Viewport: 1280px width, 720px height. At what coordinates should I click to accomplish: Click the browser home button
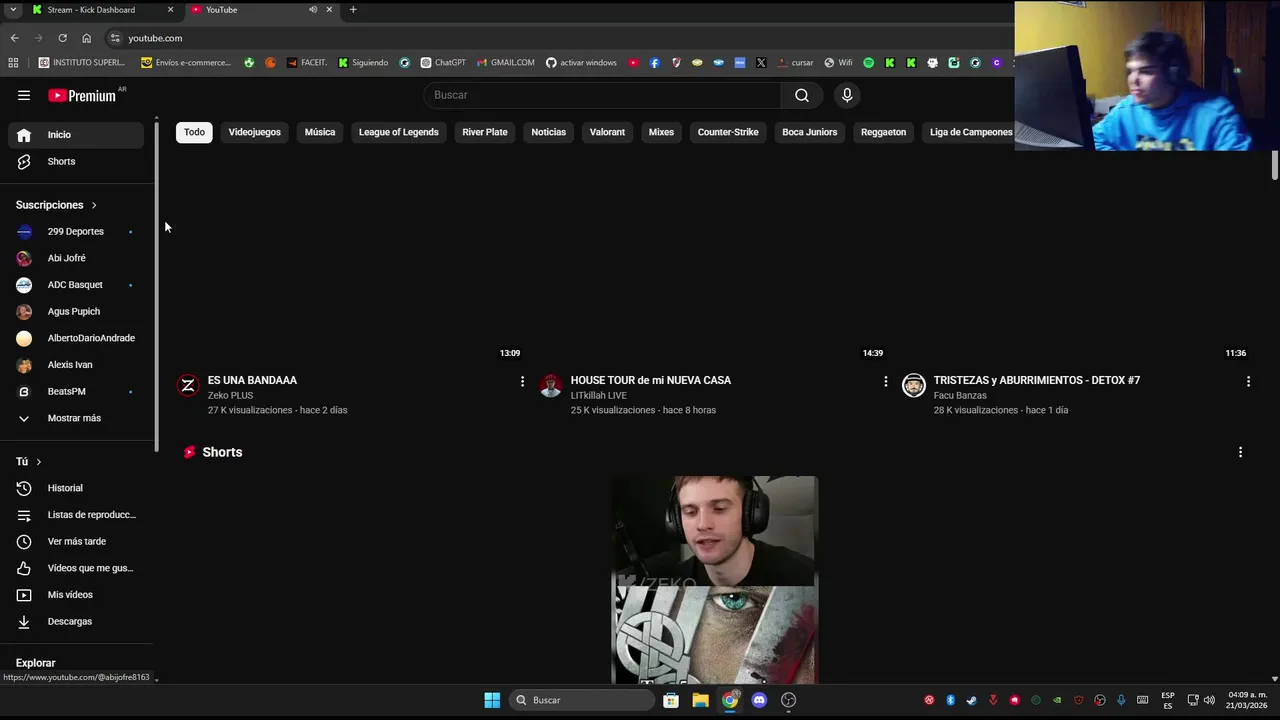(x=86, y=38)
